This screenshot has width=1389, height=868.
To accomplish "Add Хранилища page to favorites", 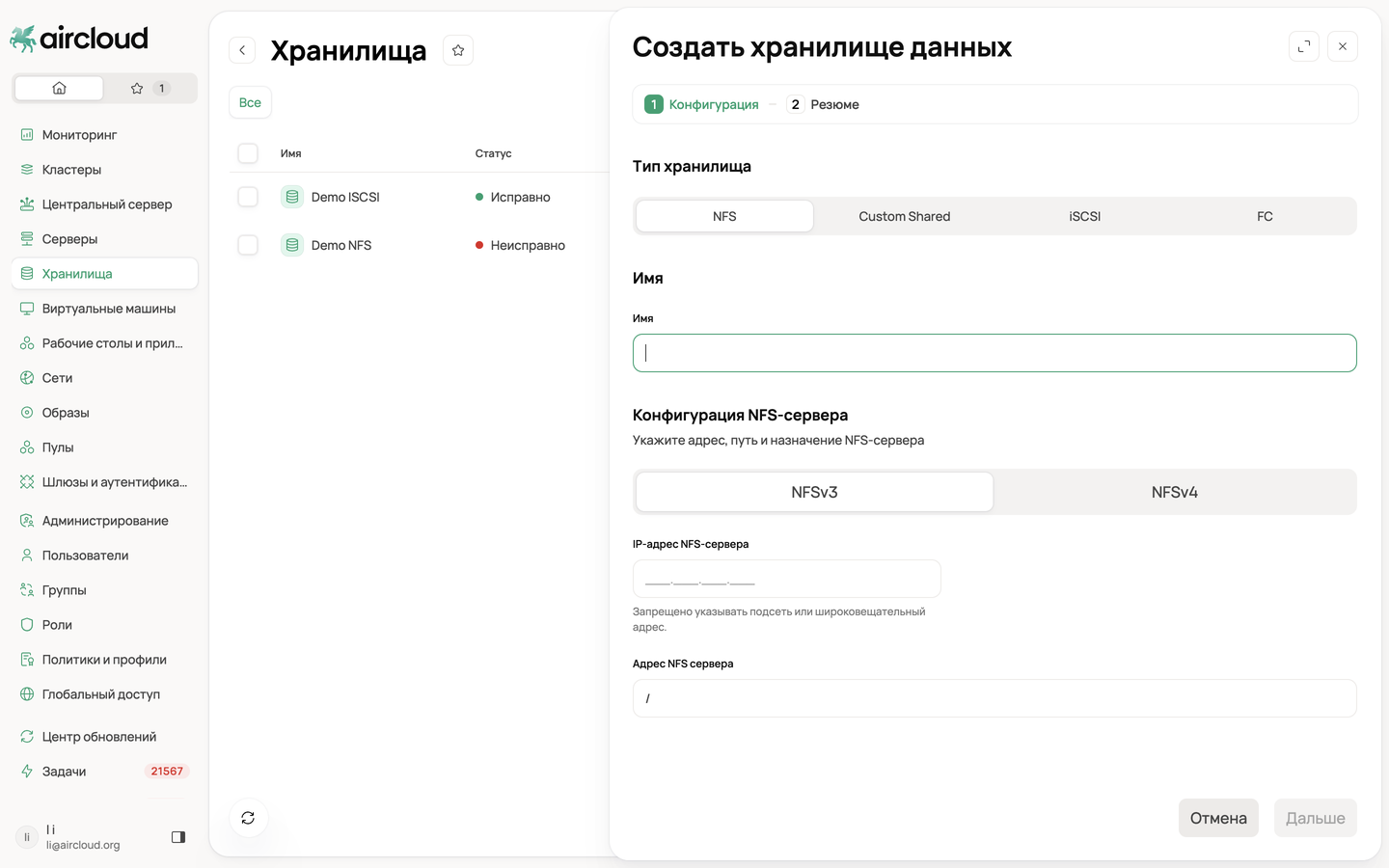I will point(458,50).
